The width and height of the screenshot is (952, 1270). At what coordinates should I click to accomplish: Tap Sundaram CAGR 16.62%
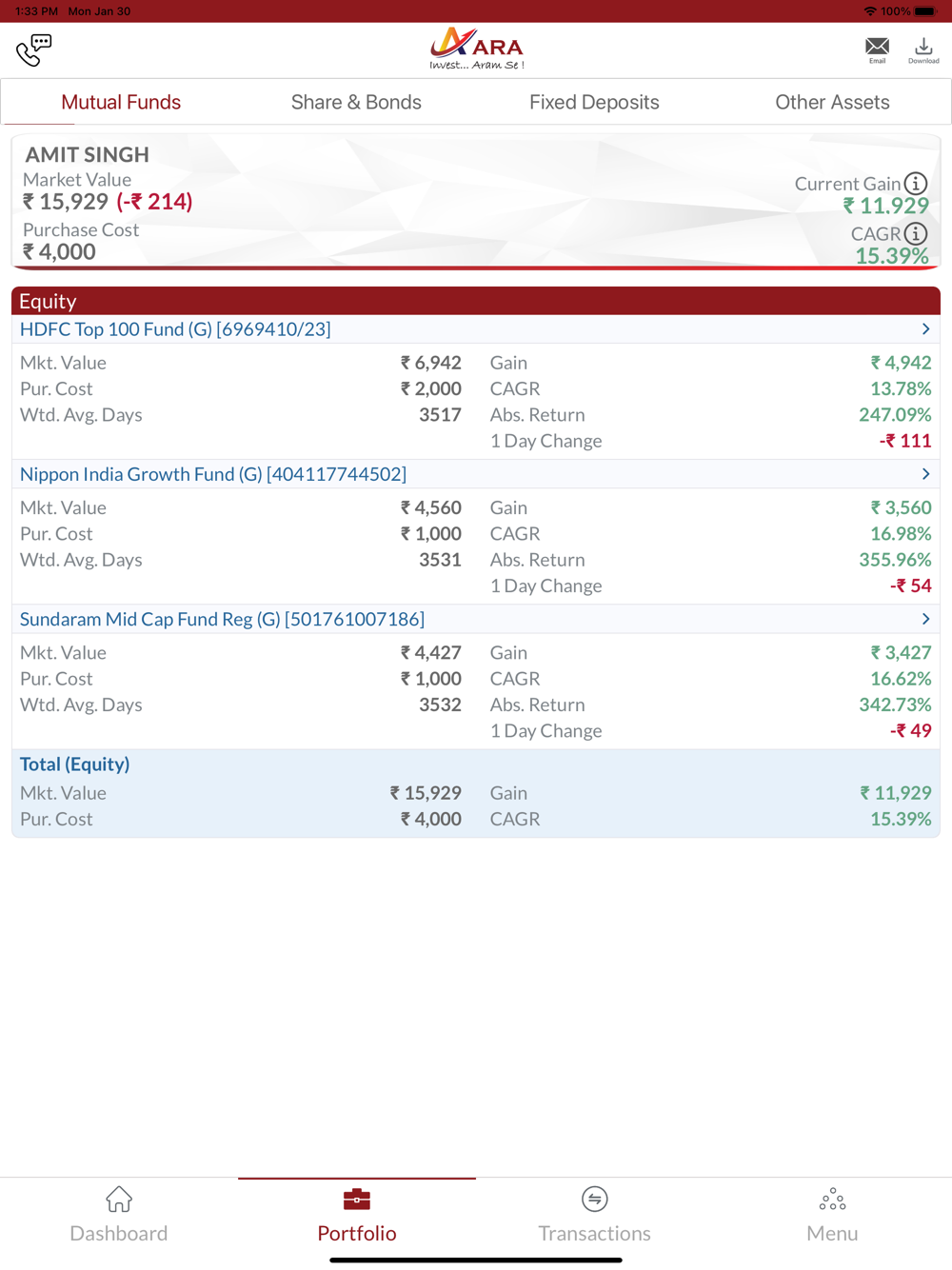901,679
